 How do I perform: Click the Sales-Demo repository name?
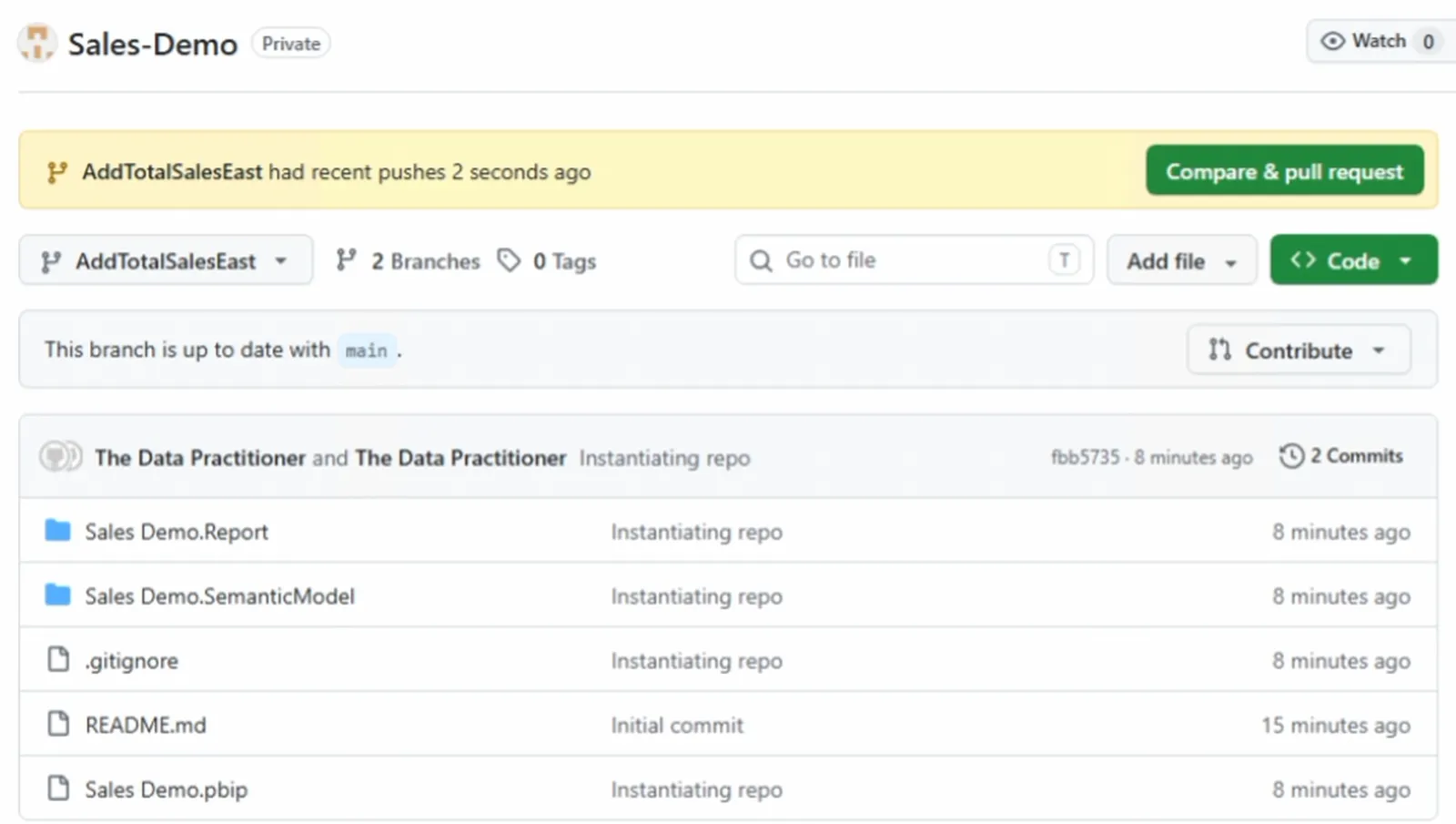point(153,44)
